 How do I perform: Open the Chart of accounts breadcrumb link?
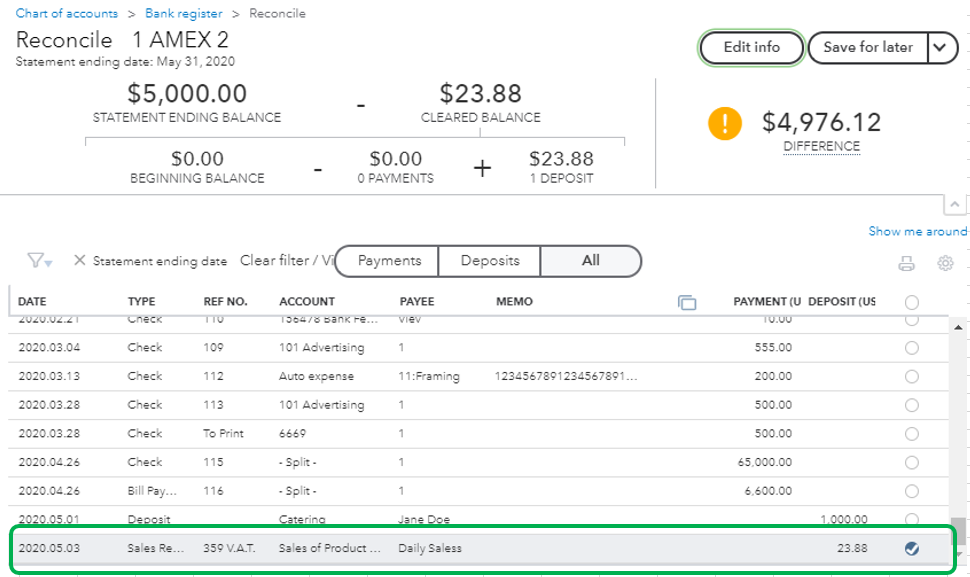pyautogui.click(x=67, y=13)
